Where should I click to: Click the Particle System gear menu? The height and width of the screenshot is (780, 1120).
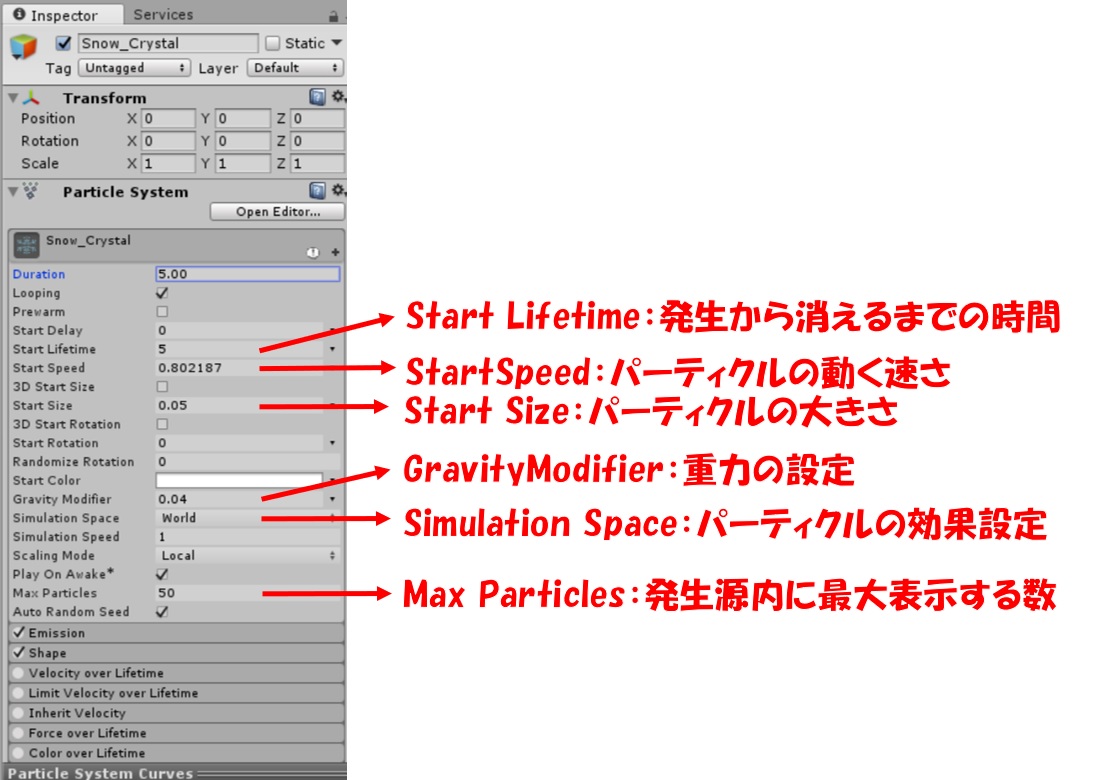pyautogui.click(x=338, y=191)
